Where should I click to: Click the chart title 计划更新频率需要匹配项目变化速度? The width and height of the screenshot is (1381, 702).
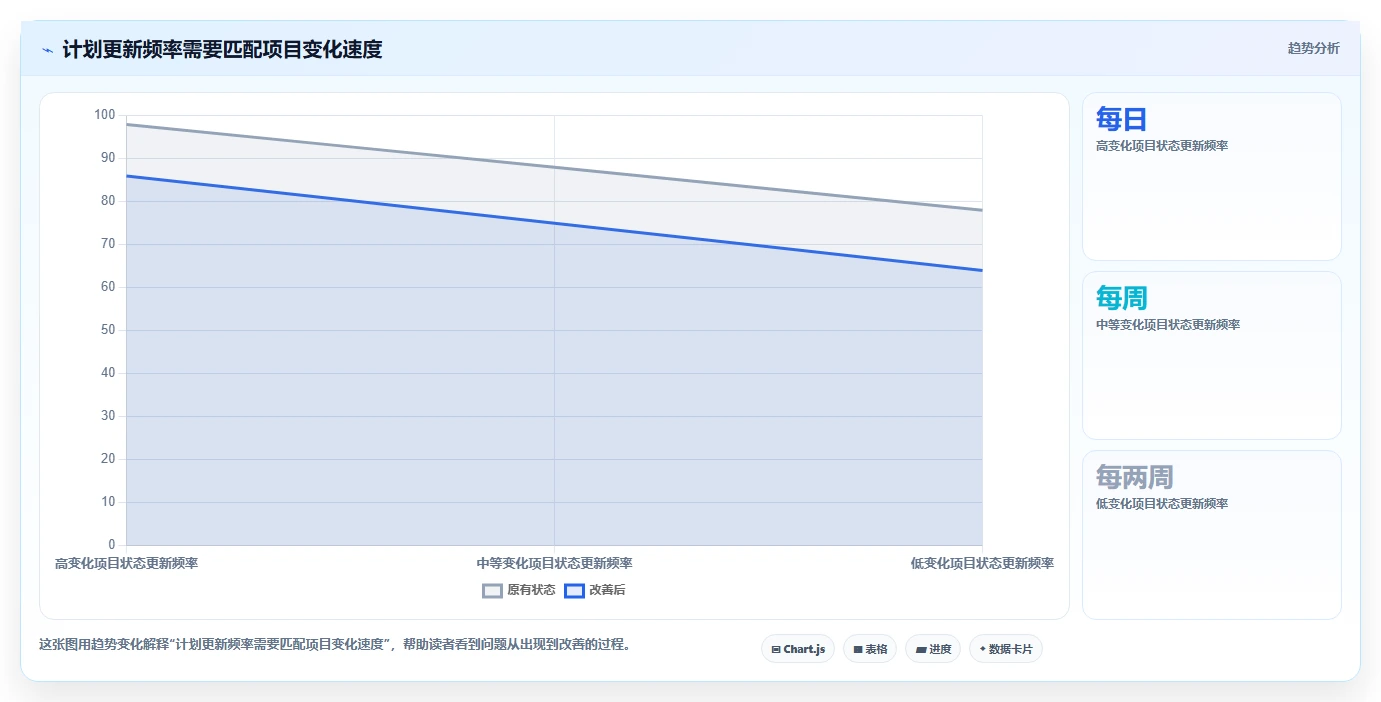pos(222,49)
